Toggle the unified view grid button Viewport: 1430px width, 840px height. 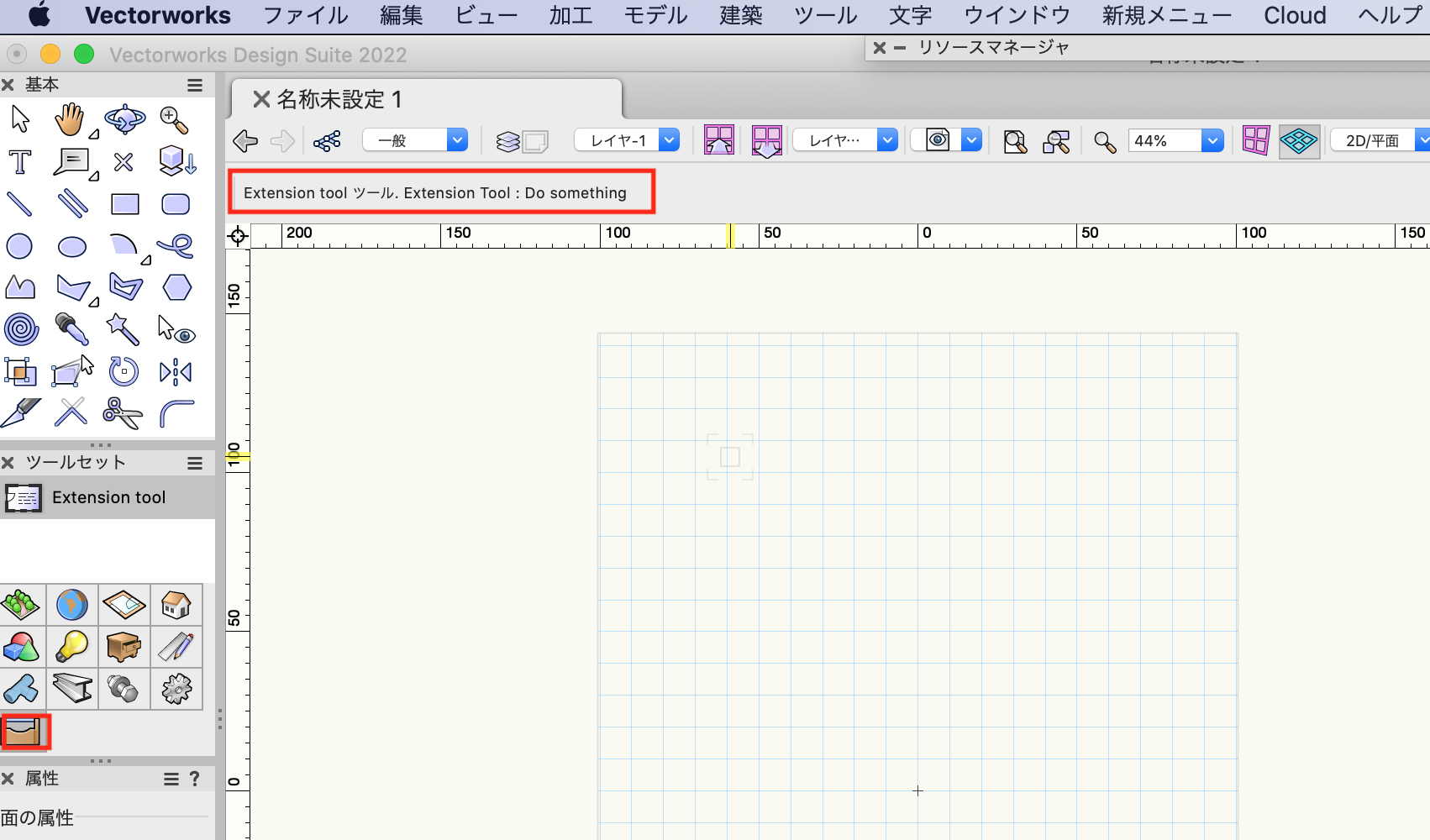(1255, 141)
